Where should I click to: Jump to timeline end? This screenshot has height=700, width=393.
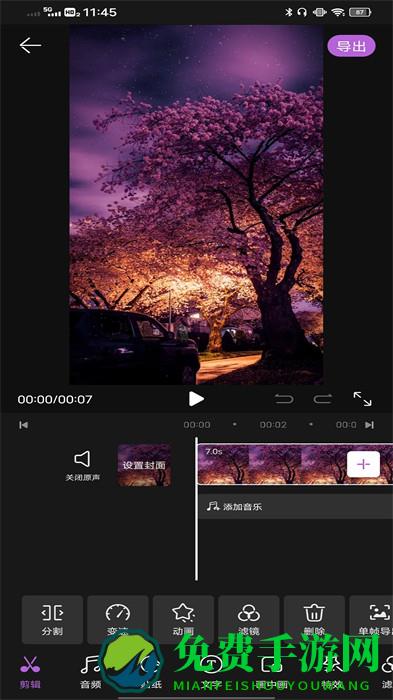coord(369,425)
